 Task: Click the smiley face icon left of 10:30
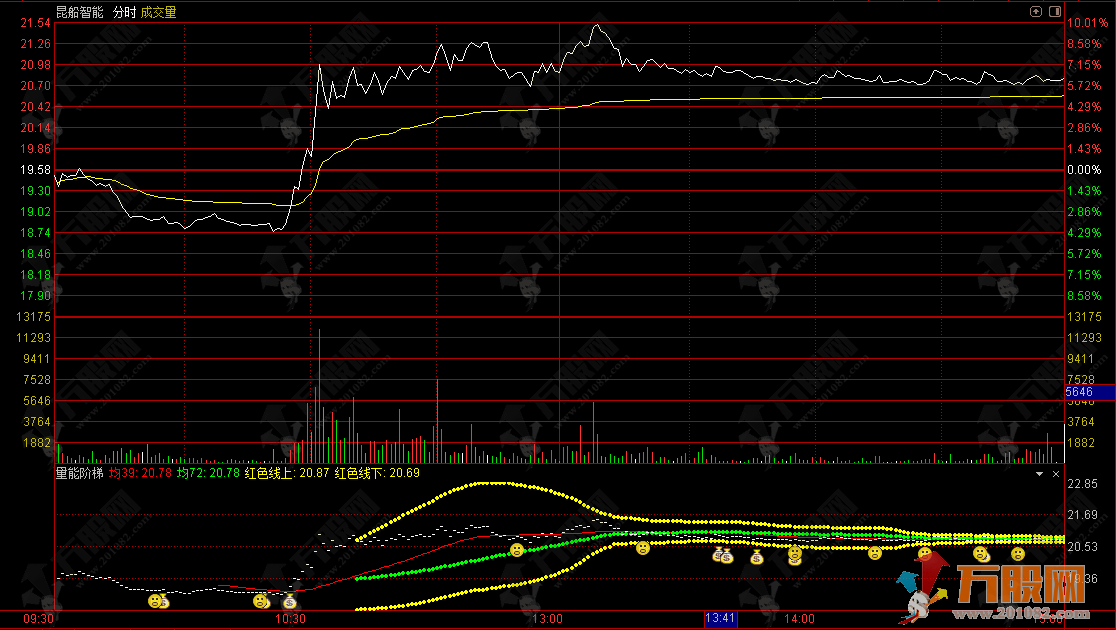[x=261, y=601]
